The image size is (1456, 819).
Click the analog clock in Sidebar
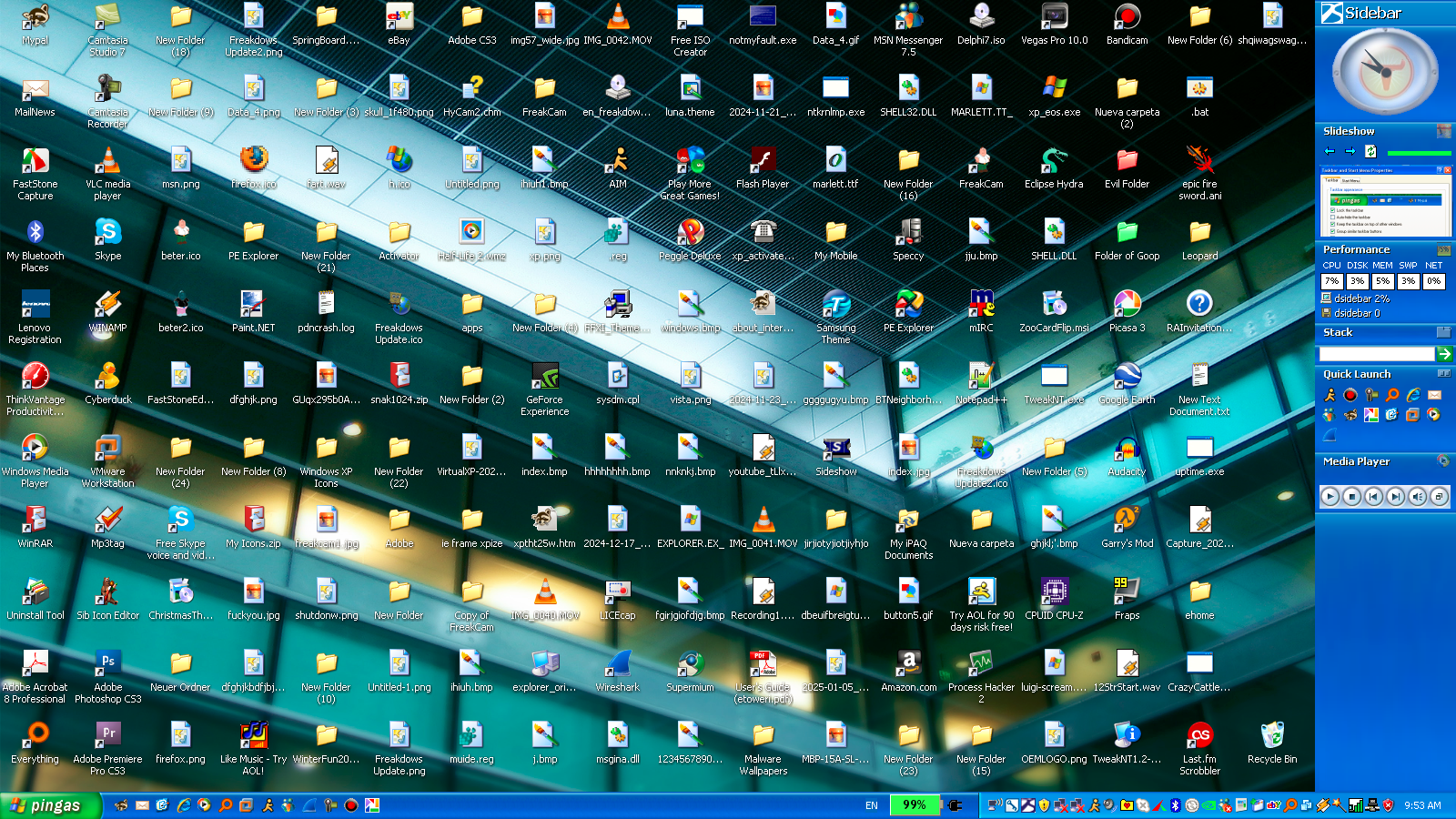click(x=1384, y=72)
